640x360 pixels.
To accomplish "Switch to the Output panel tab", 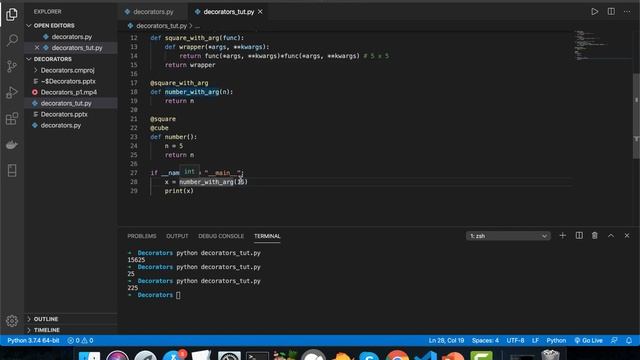I will coord(177,236).
